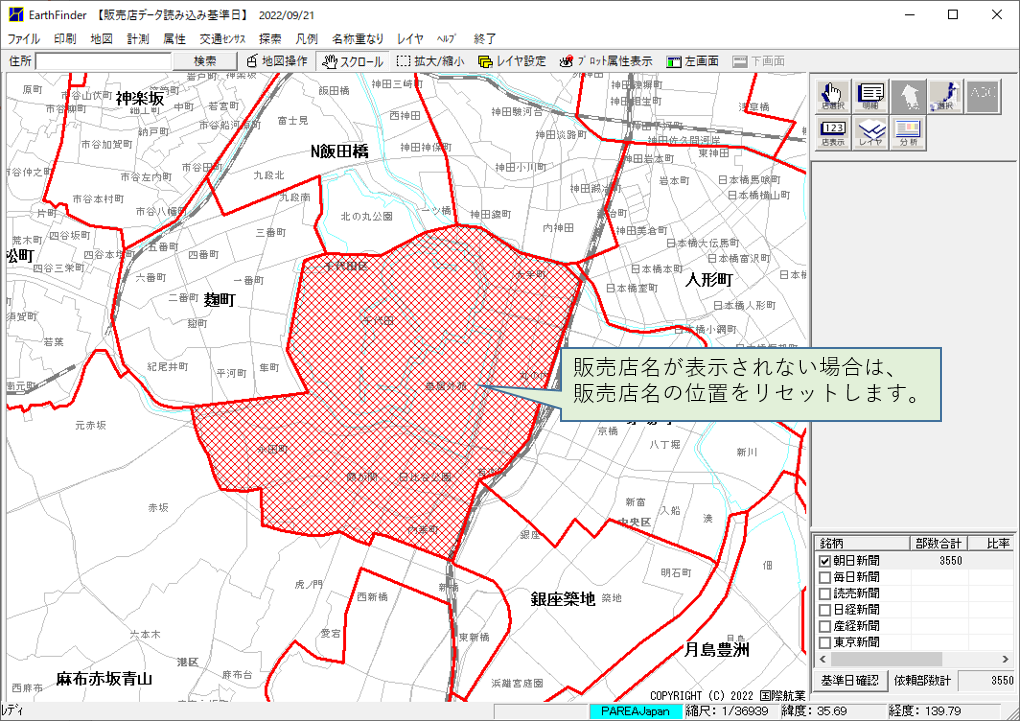Image resolution: width=1020 pixels, height=721 pixels.
Task: Open the 印刷 print menu
Action: [65, 39]
